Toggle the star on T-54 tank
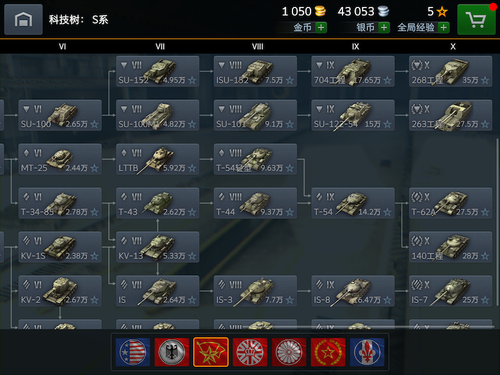This screenshot has width=500, height=375. 387,212
